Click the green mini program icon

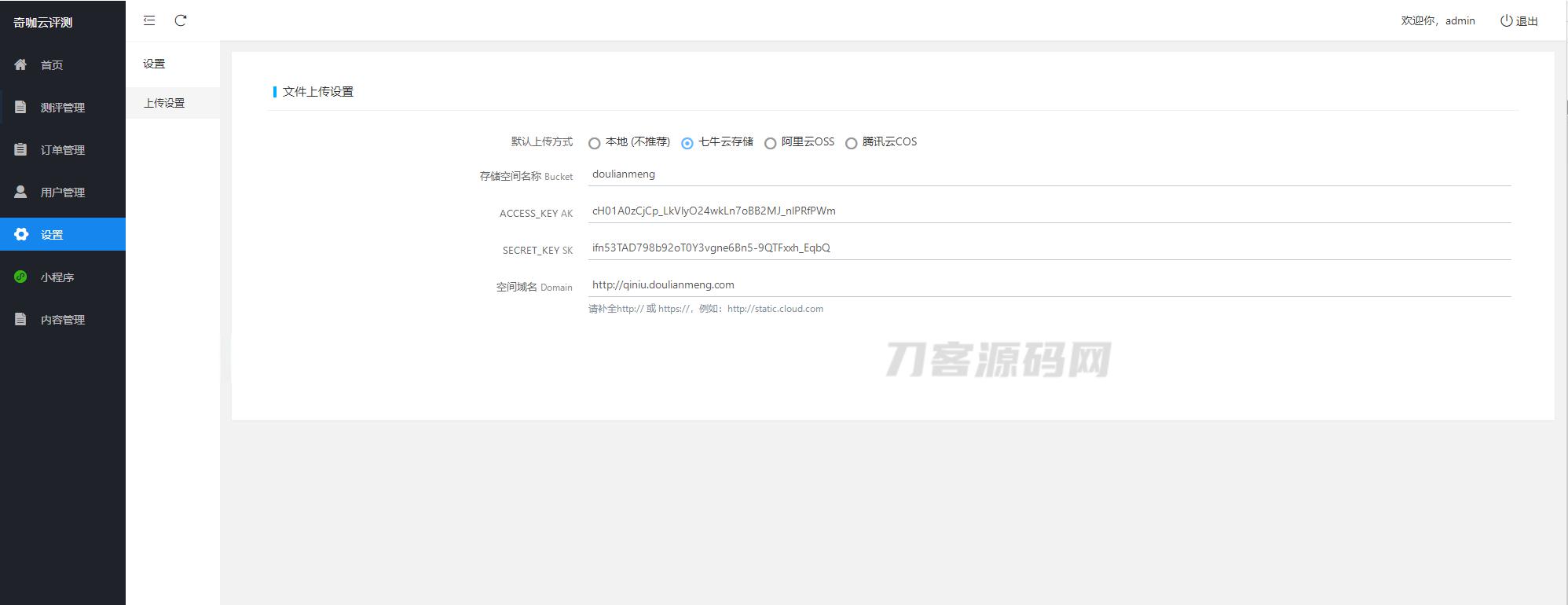(x=20, y=277)
